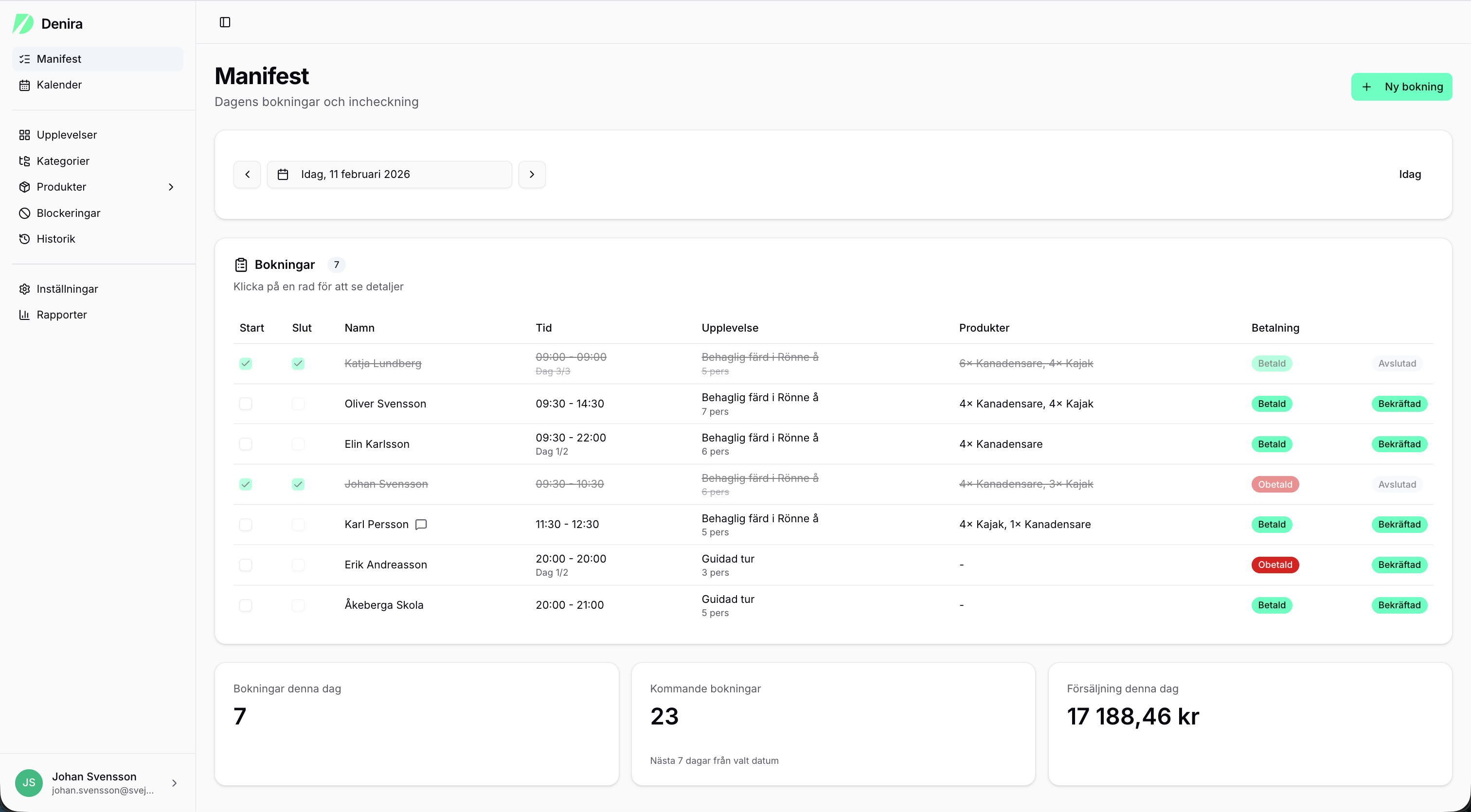Uncheck the Start box for Katja Lundberg

[x=246, y=364]
